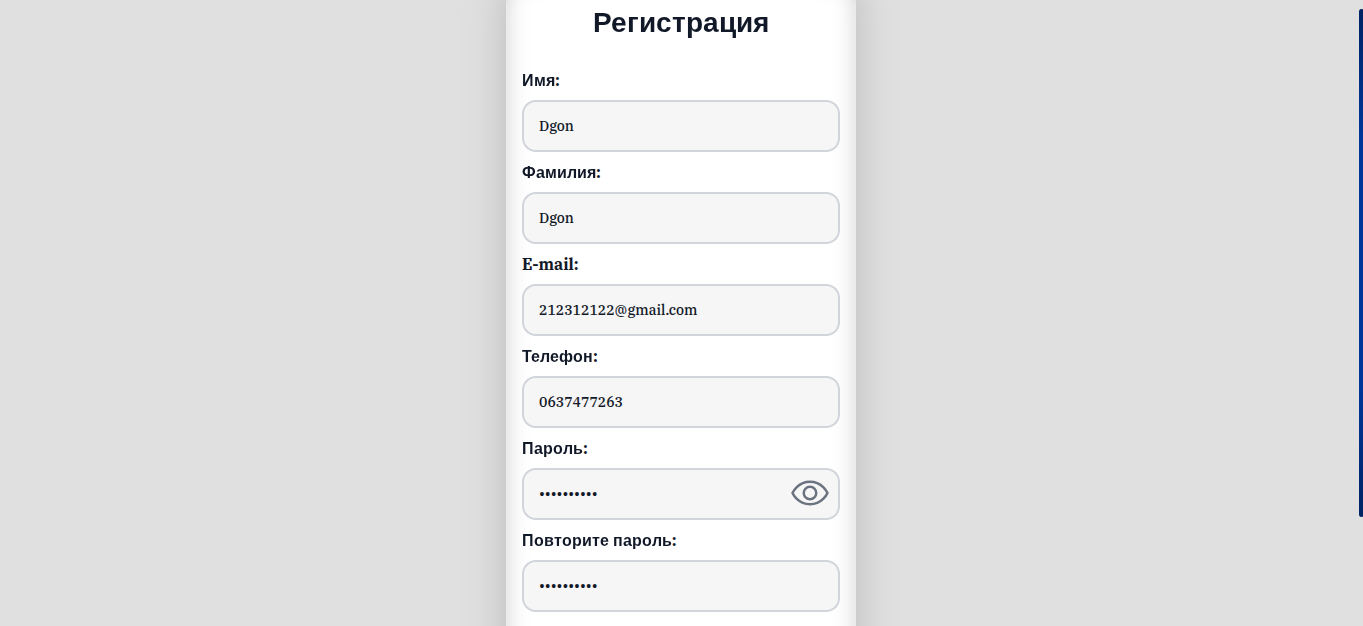Select the E-mail input field

click(680, 310)
